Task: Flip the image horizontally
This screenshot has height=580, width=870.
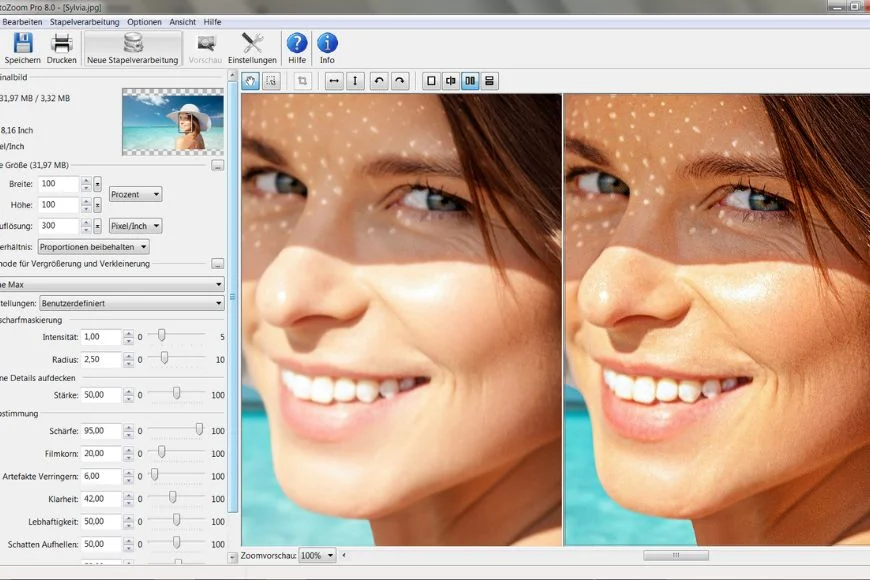Action: 334,81
